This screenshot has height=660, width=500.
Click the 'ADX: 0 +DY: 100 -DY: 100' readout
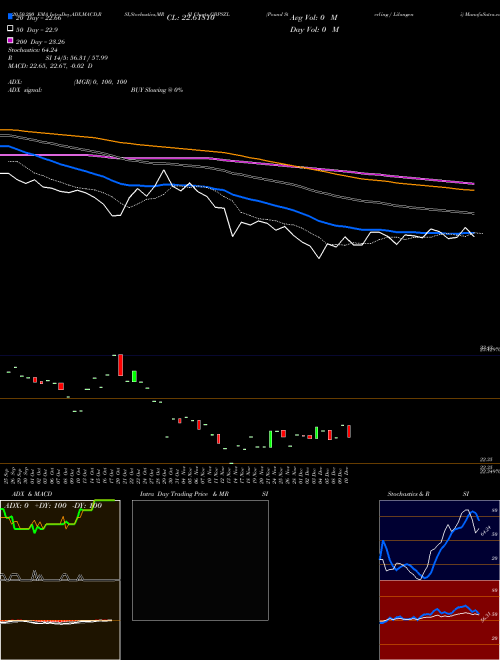point(51,505)
